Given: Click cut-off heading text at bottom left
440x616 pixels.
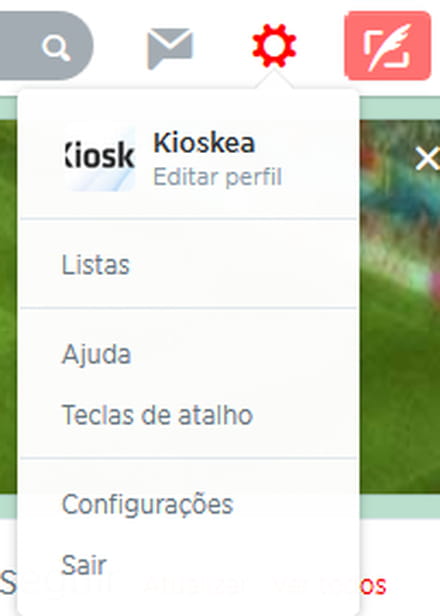Looking at the screenshot, I should 8,583.
